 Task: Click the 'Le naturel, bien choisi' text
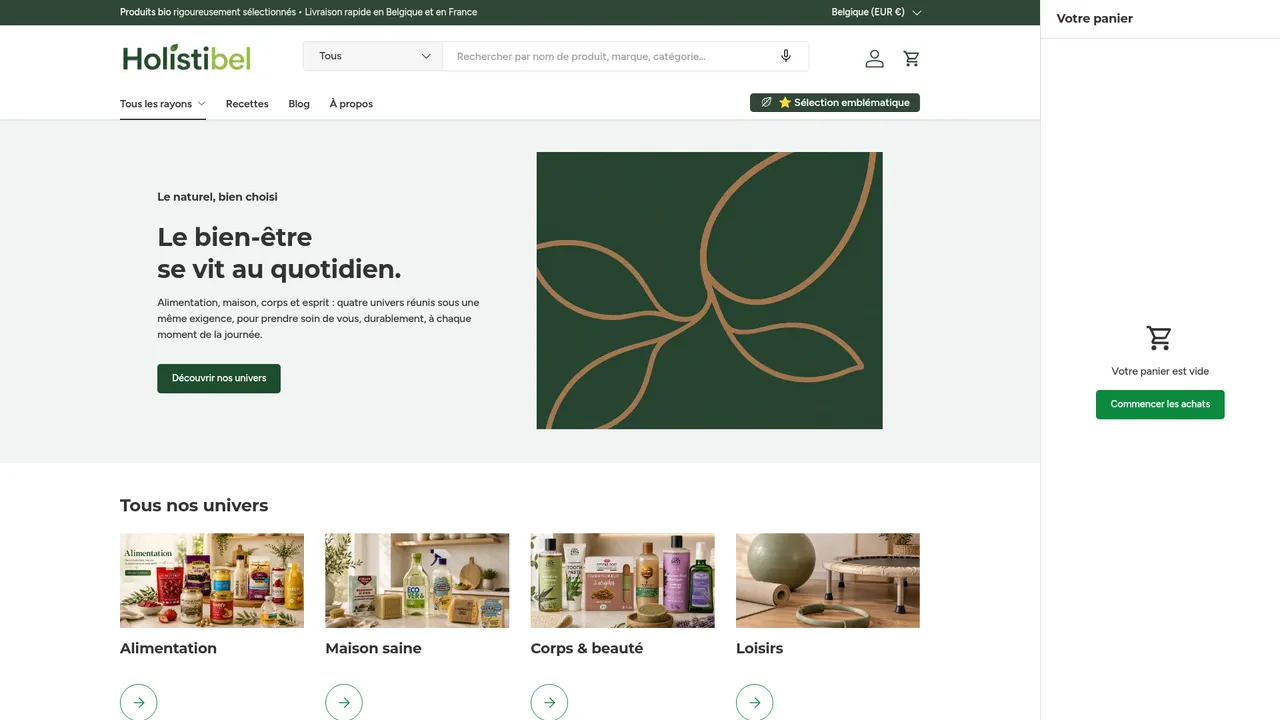point(217,197)
